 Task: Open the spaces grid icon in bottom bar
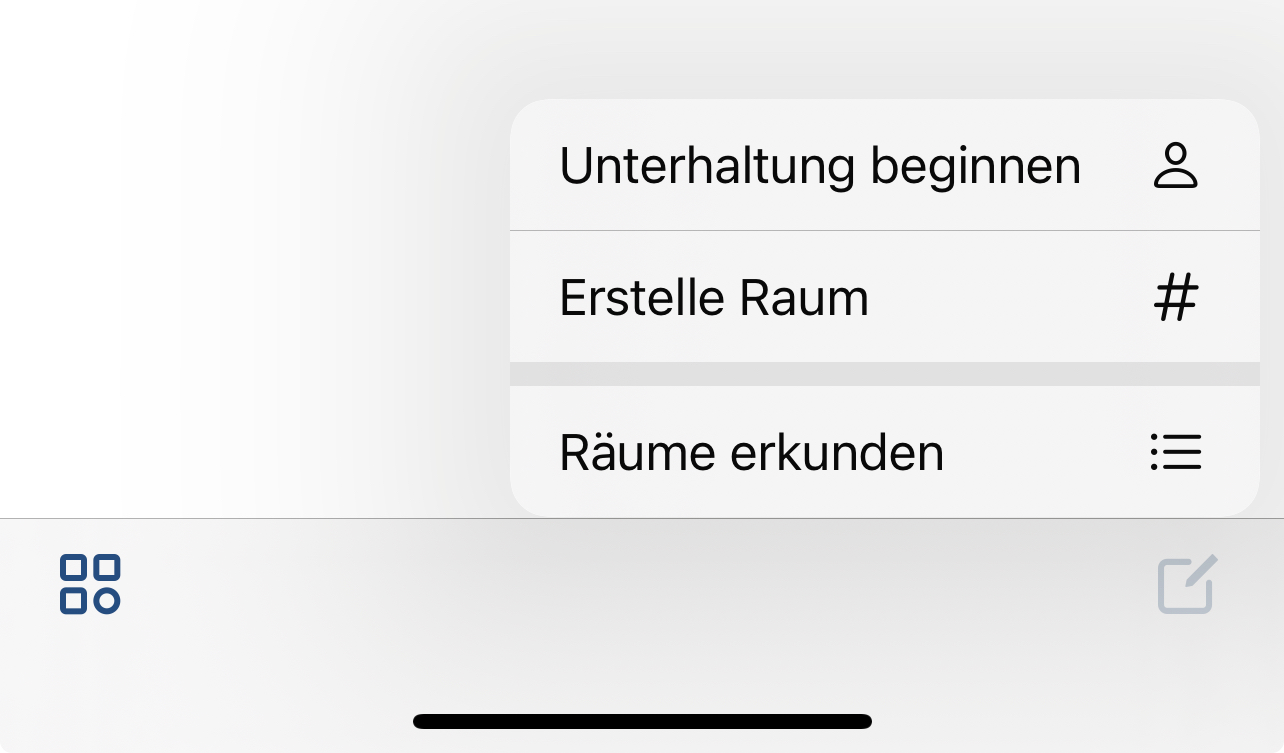coord(90,584)
